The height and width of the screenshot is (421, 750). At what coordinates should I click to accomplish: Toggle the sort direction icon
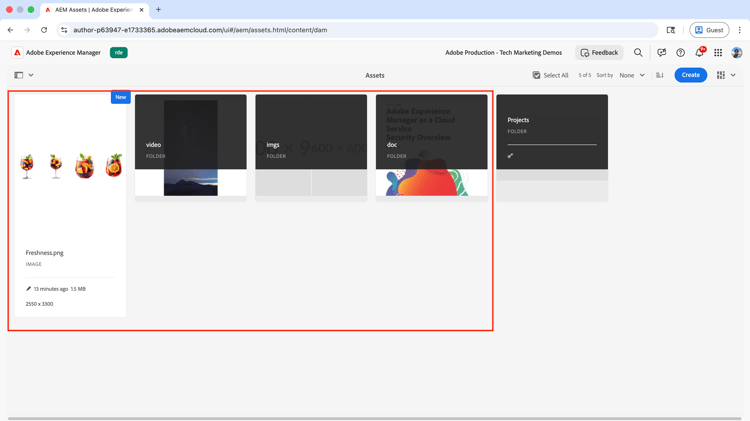tap(660, 75)
